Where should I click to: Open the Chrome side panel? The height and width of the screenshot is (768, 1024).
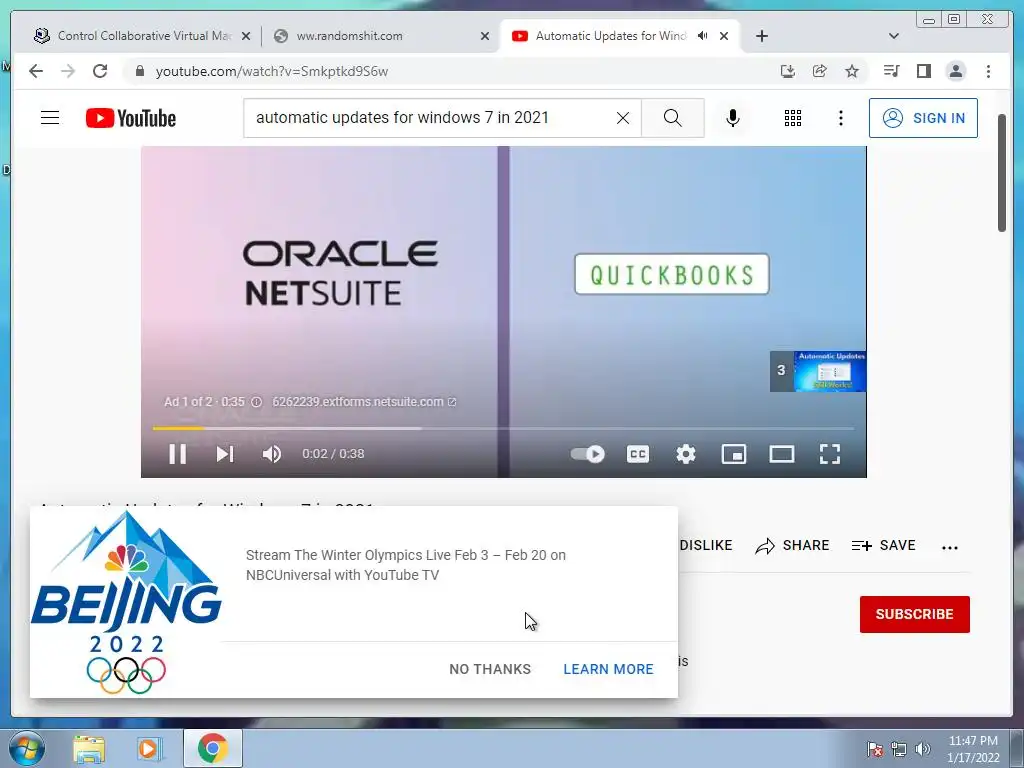pos(923,71)
